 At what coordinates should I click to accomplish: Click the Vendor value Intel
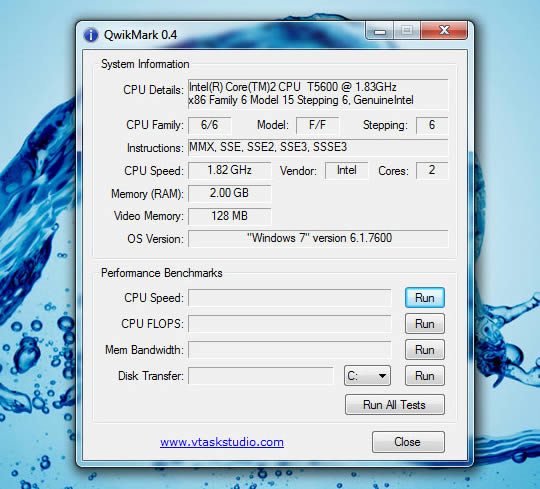347,170
